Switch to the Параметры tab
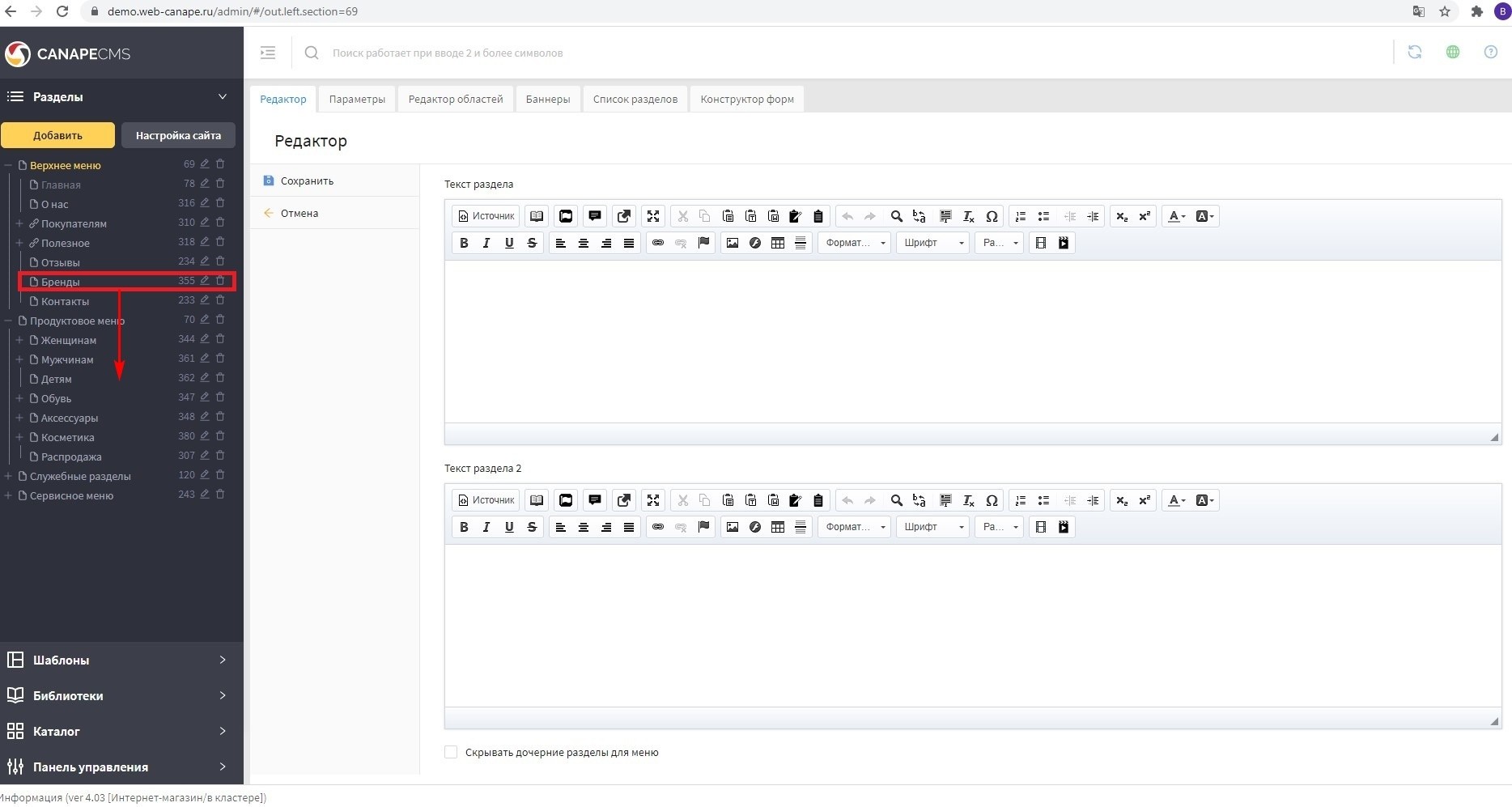 [x=357, y=99]
